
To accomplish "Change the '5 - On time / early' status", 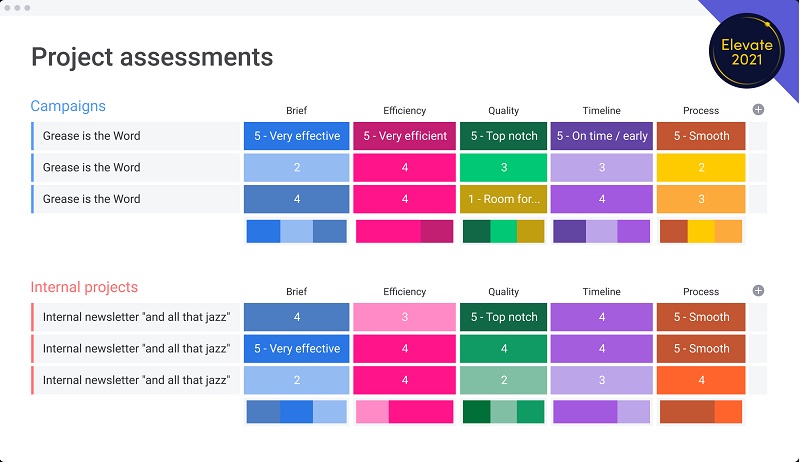I will coord(602,136).
